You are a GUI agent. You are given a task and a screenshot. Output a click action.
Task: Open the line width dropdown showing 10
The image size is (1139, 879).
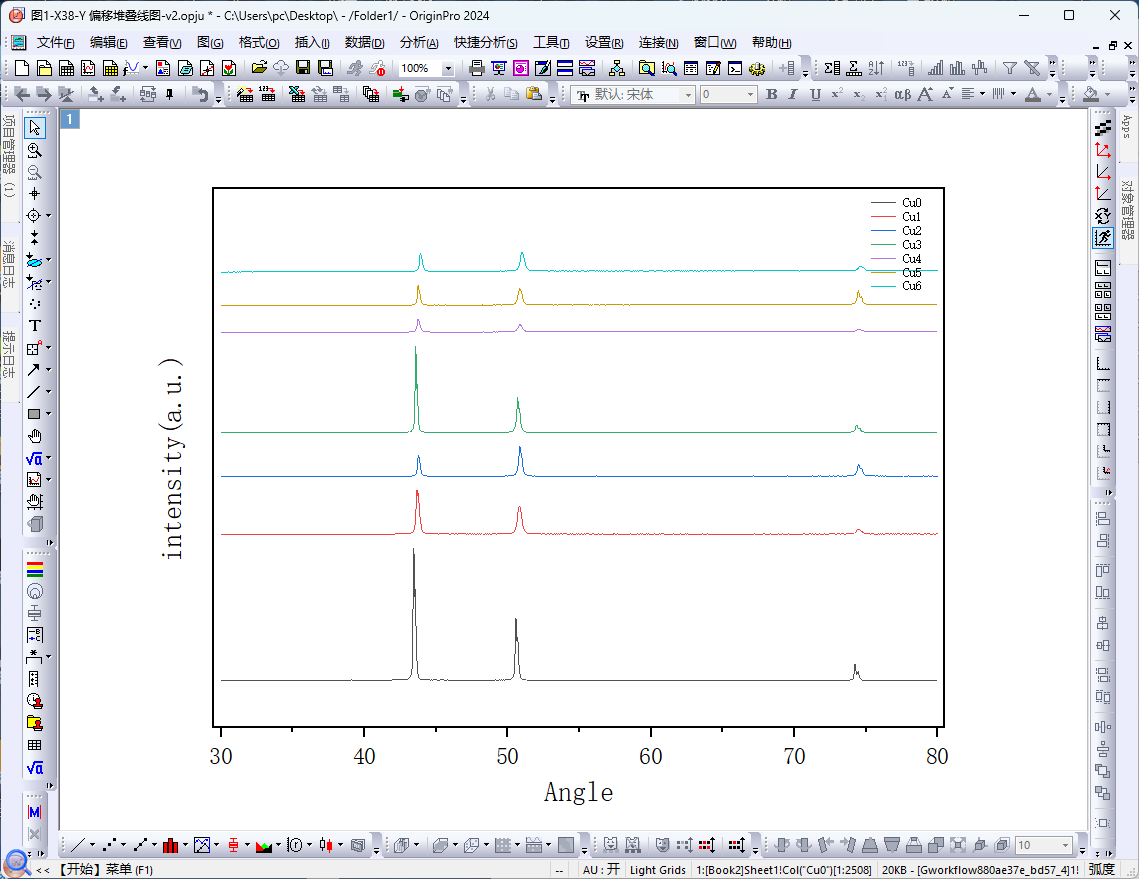tap(1066, 845)
